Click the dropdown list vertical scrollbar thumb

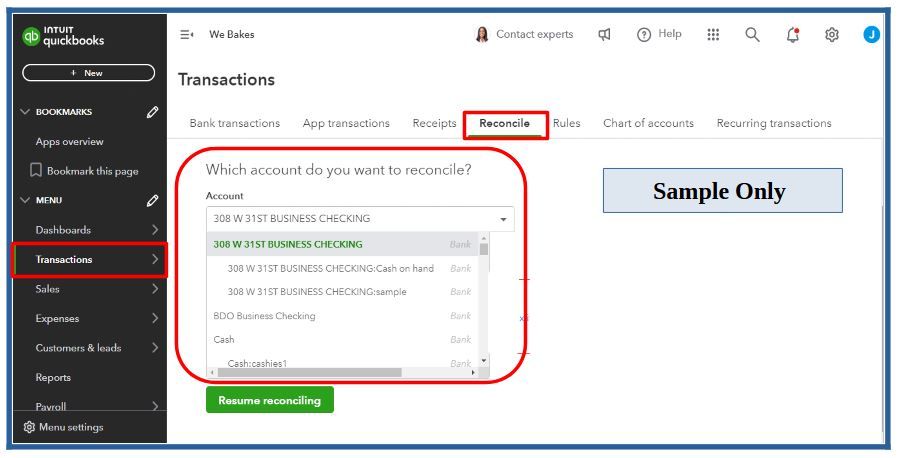pyautogui.click(x=484, y=249)
